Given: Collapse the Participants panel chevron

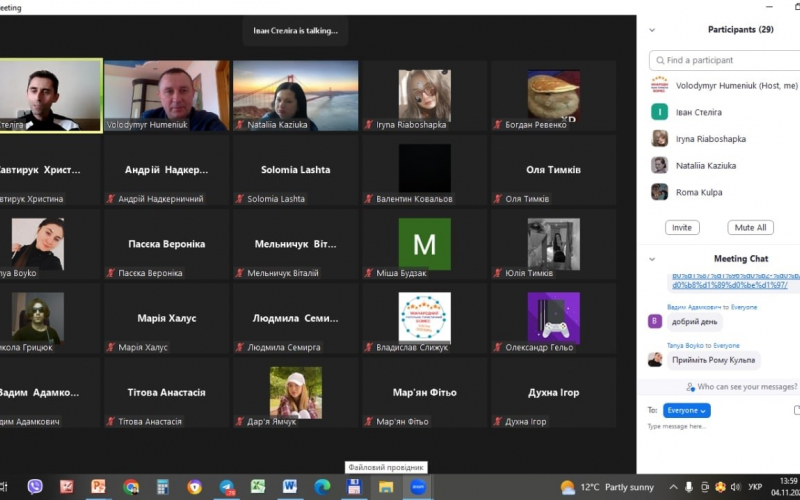Looking at the screenshot, I should pyautogui.click(x=652, y=30).
